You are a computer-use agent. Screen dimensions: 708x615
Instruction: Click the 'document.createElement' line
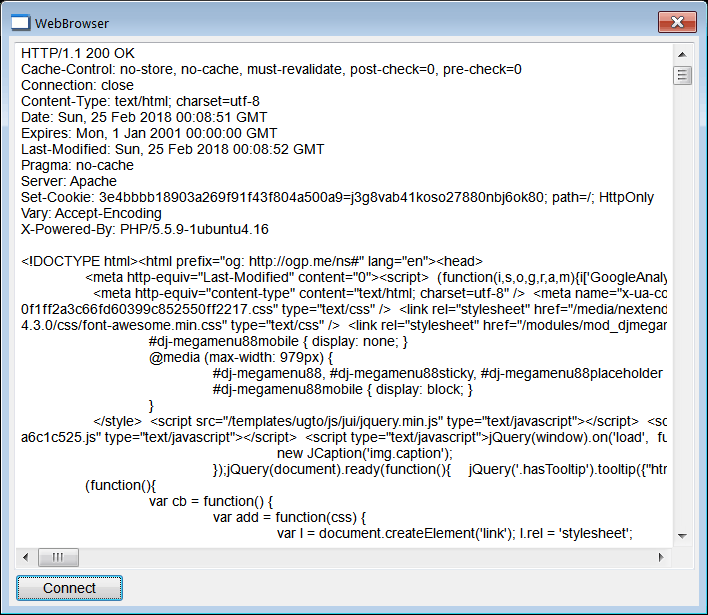[x=455, y=533]
